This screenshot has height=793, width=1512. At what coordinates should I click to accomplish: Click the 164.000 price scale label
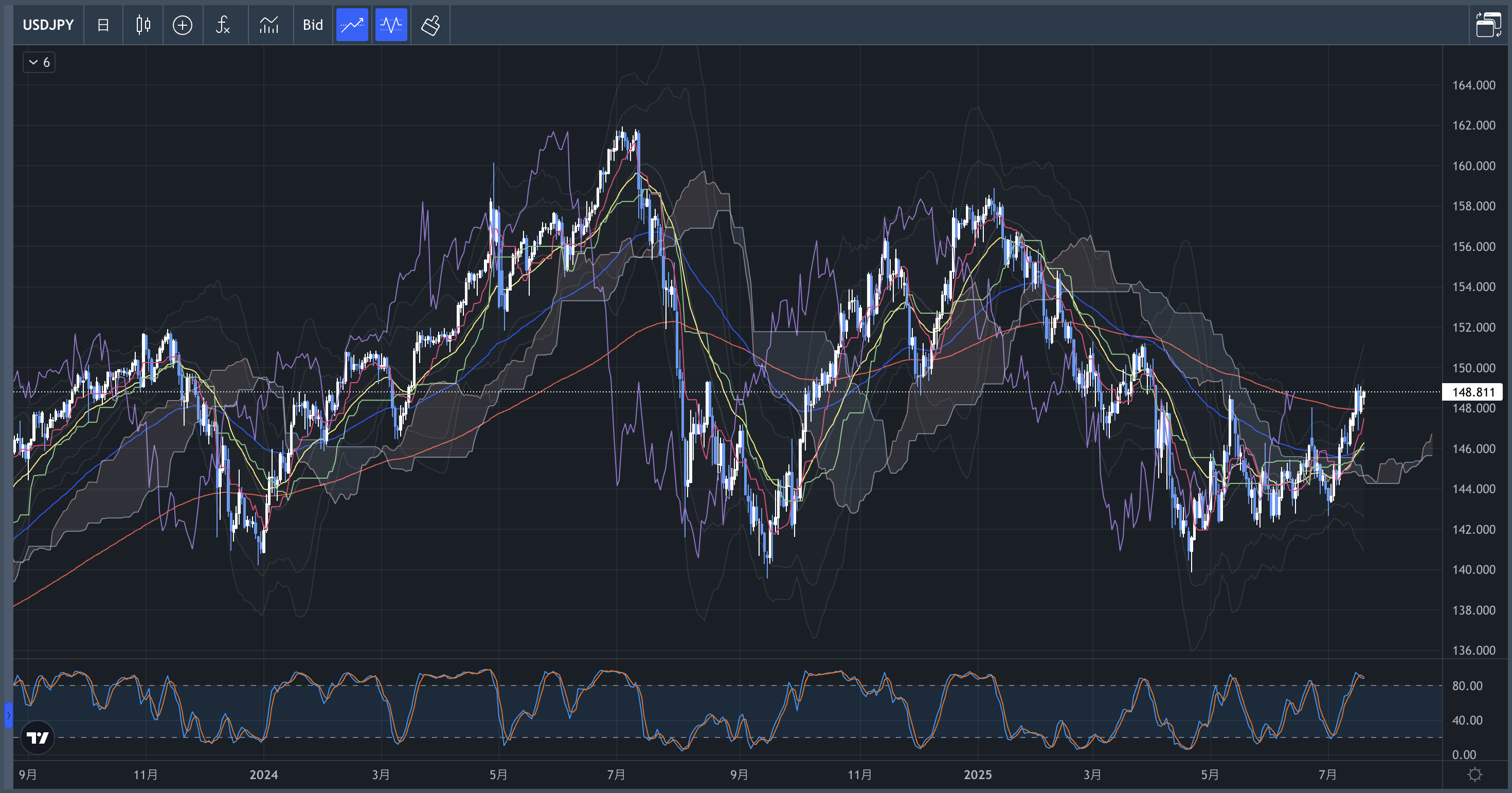[1474, 86]
